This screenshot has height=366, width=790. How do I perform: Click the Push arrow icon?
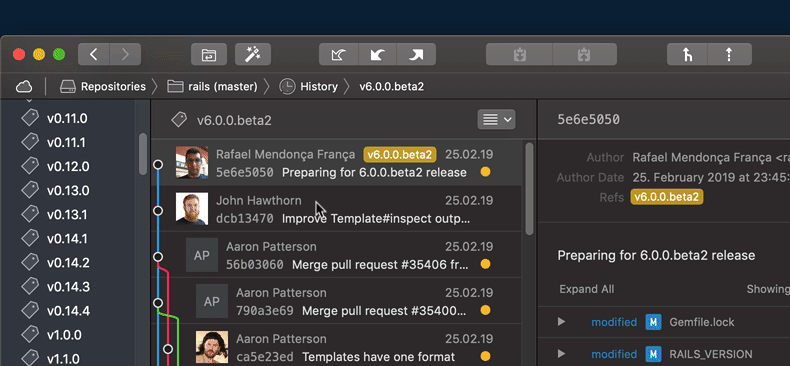click(416, 54)
